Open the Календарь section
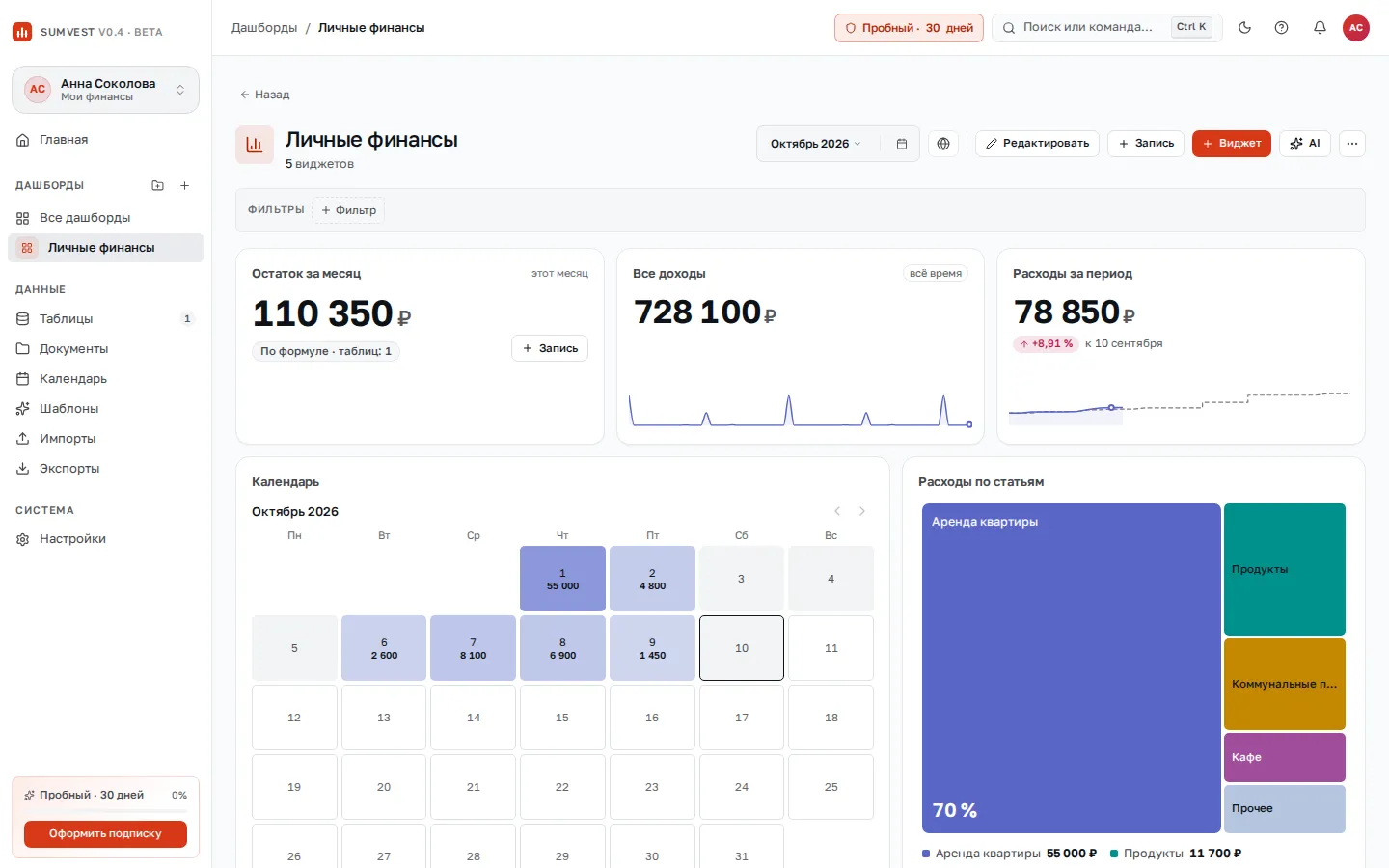 tap(105, 379)
